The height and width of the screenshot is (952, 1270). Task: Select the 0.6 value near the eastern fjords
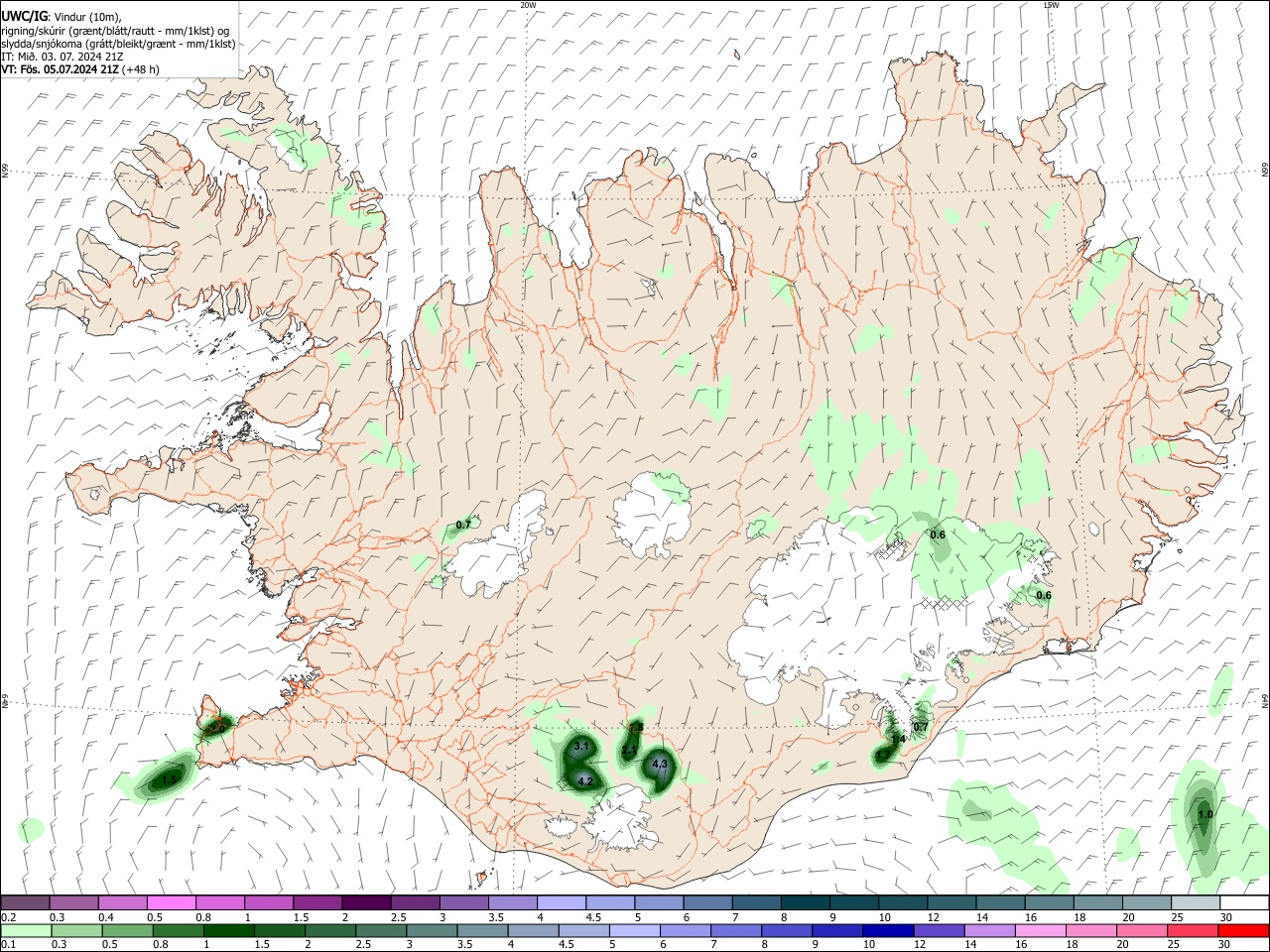tap(1044, 596)
